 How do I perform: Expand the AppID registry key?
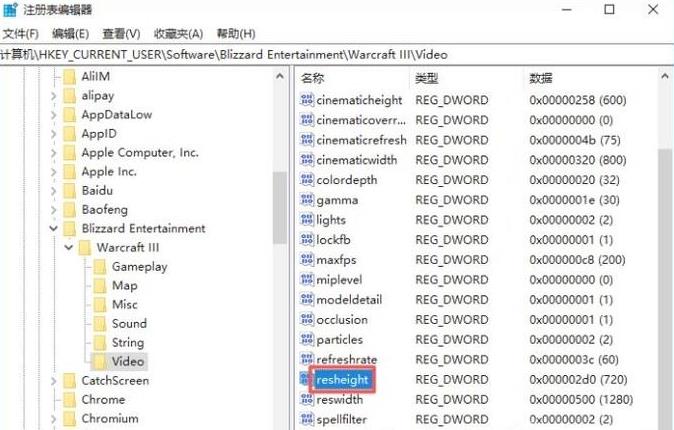point(54,134)
